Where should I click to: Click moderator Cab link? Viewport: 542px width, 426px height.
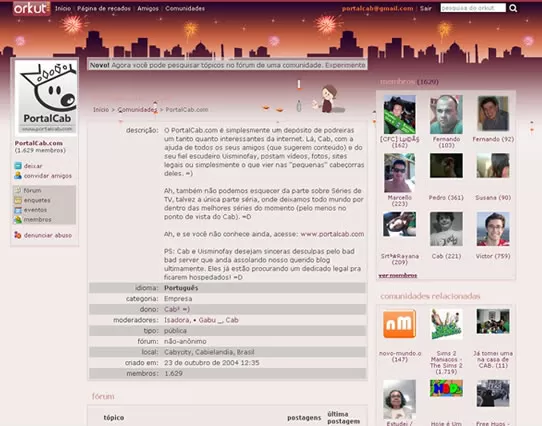232,320
